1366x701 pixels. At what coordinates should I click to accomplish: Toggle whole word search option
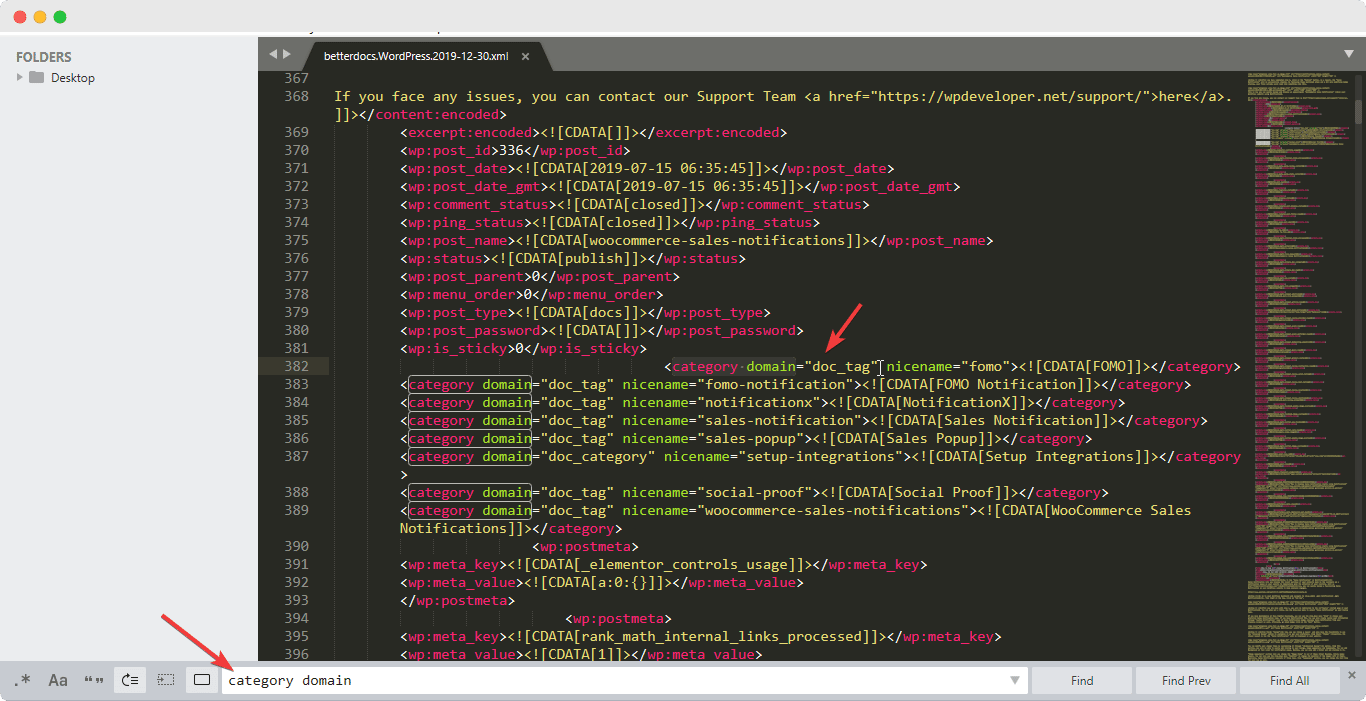click(92, 679)
